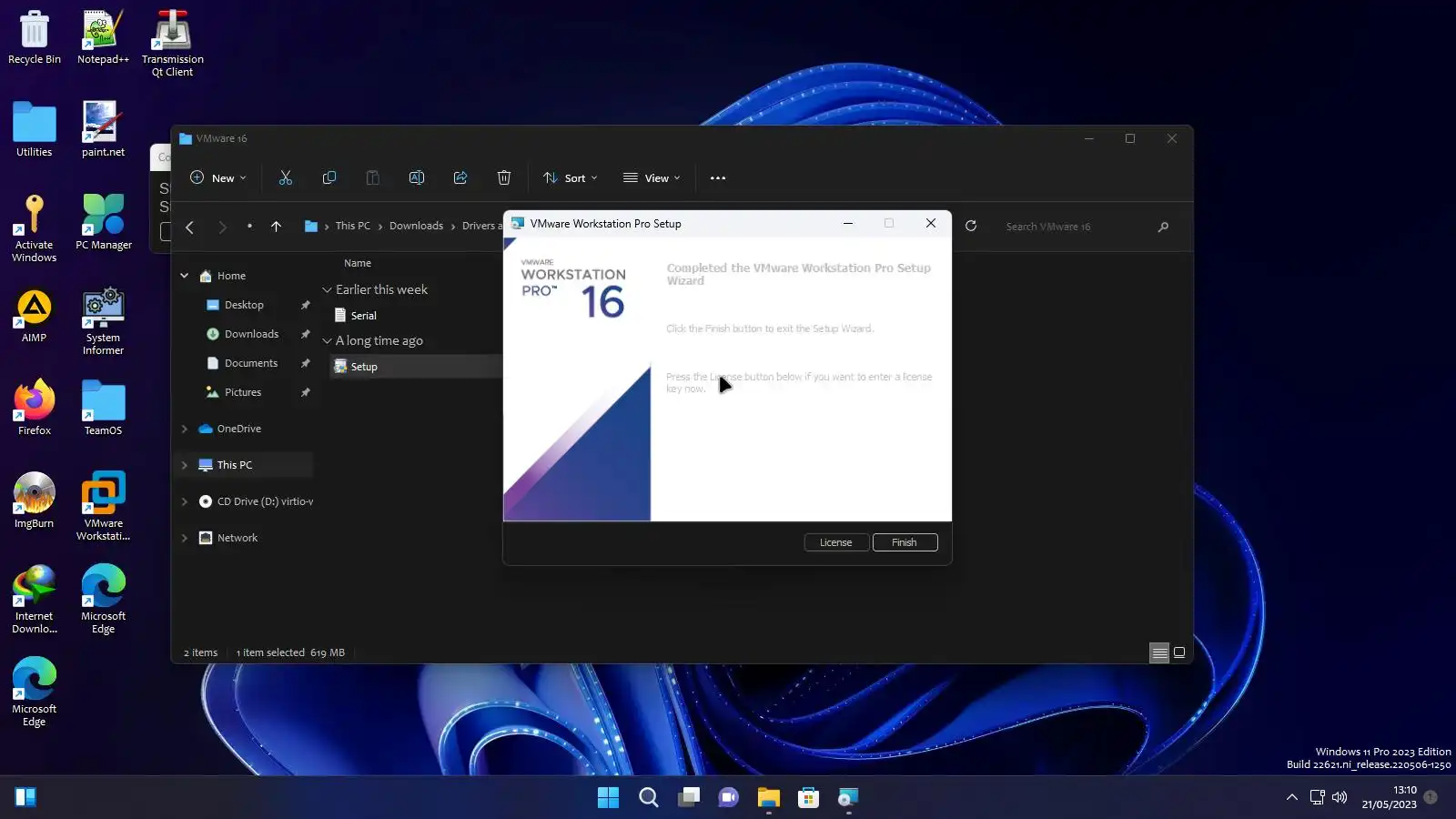This screenshot has width=1456, height=819.
Task: Click the Rename icon in Explorer toolbar
Action: pyautogui.click(x=417, y=178)
